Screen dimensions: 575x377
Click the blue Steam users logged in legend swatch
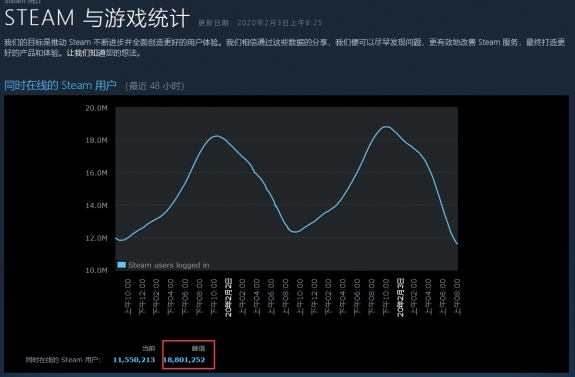tap(121, 265)
